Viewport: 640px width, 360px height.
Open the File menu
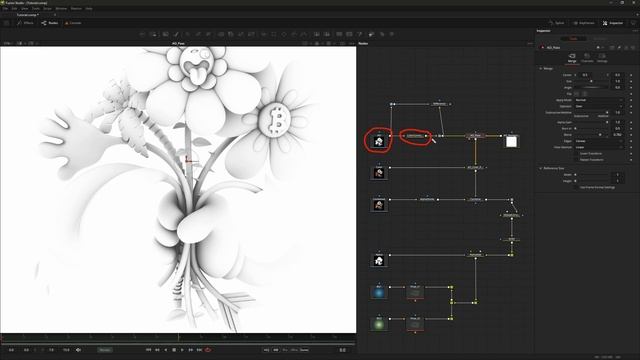click(5, 8)
